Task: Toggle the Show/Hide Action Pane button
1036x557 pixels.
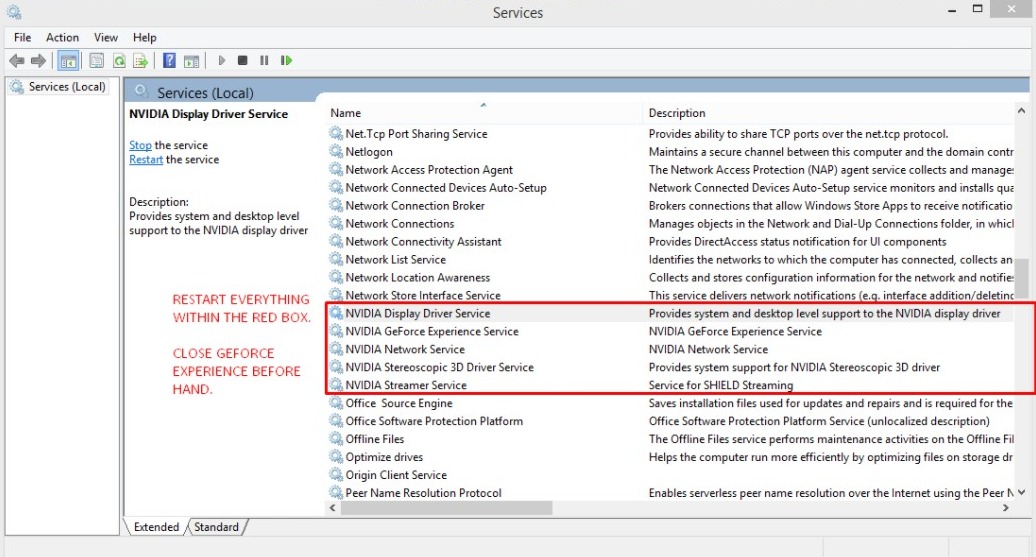Action: pos(191,61)
